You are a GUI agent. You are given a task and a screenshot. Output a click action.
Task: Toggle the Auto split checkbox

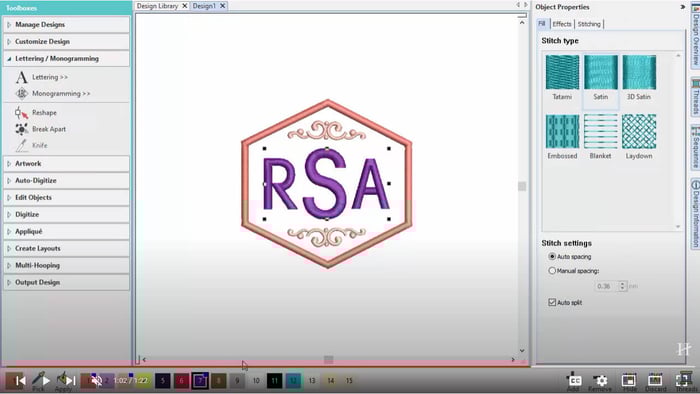(x=552, y=302)
